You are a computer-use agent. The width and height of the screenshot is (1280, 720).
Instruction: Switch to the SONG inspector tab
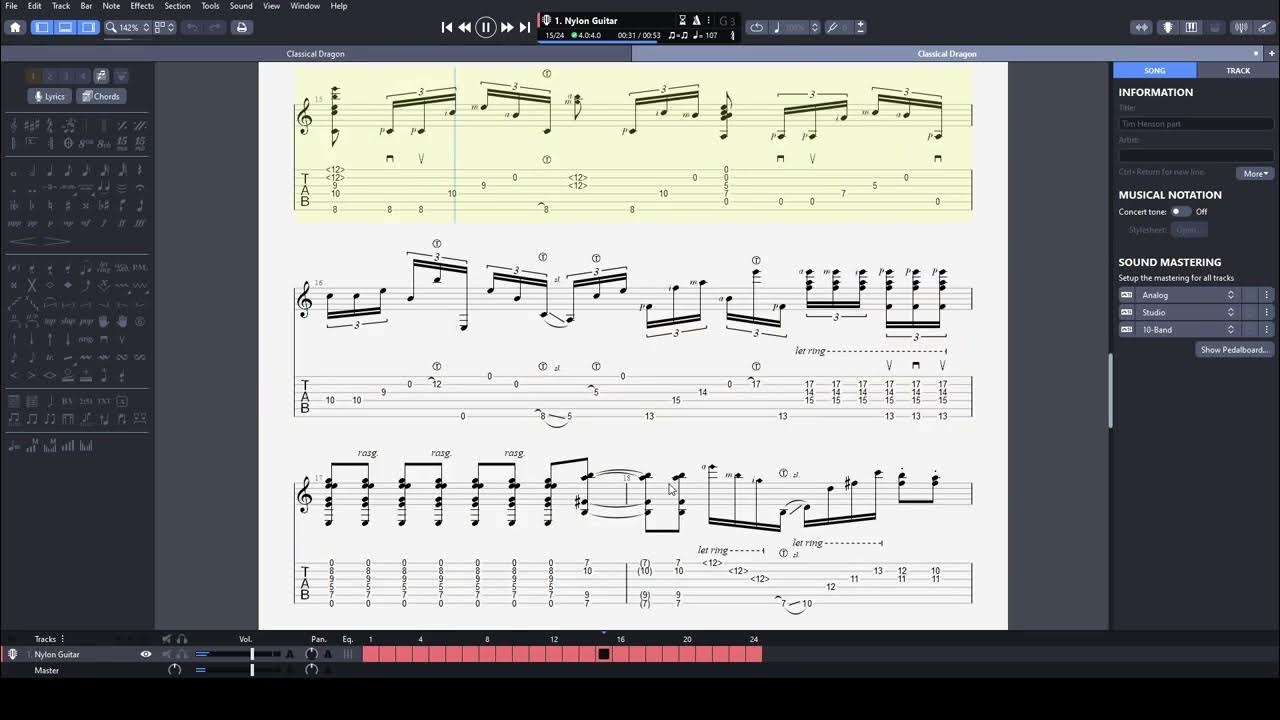click(1155, 70)
